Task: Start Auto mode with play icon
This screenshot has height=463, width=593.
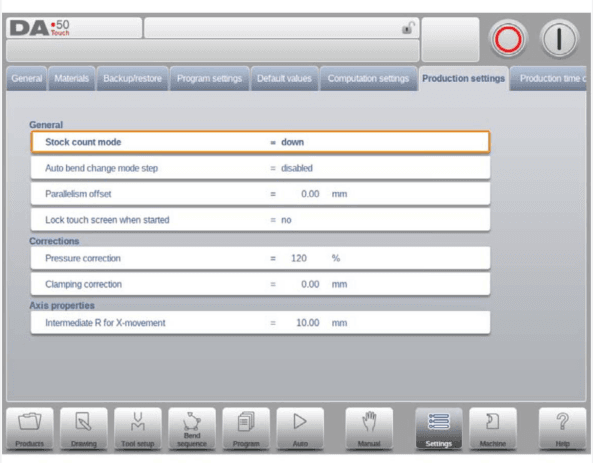Action: point(300,429)
